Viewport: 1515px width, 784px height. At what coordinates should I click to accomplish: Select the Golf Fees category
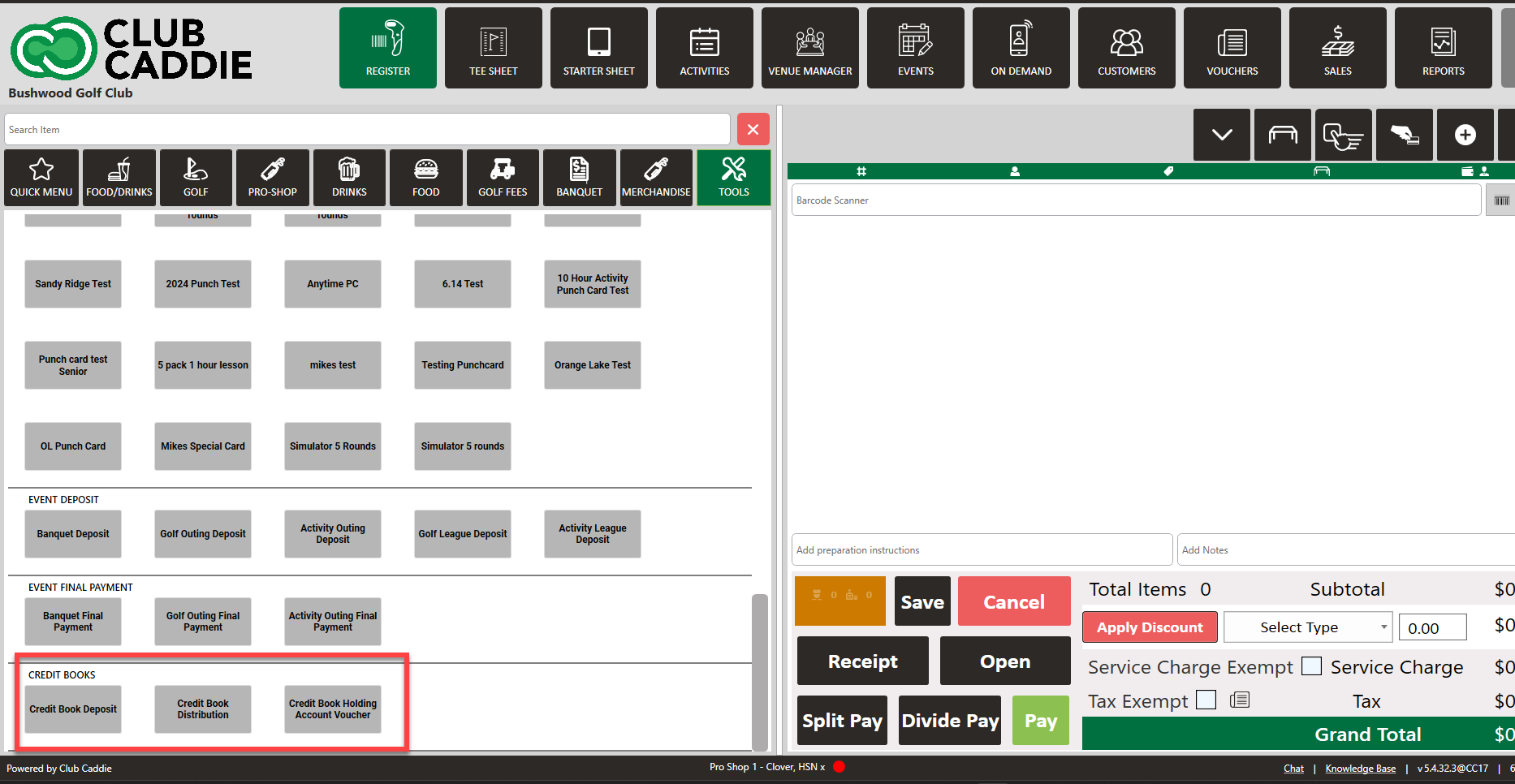502,177
